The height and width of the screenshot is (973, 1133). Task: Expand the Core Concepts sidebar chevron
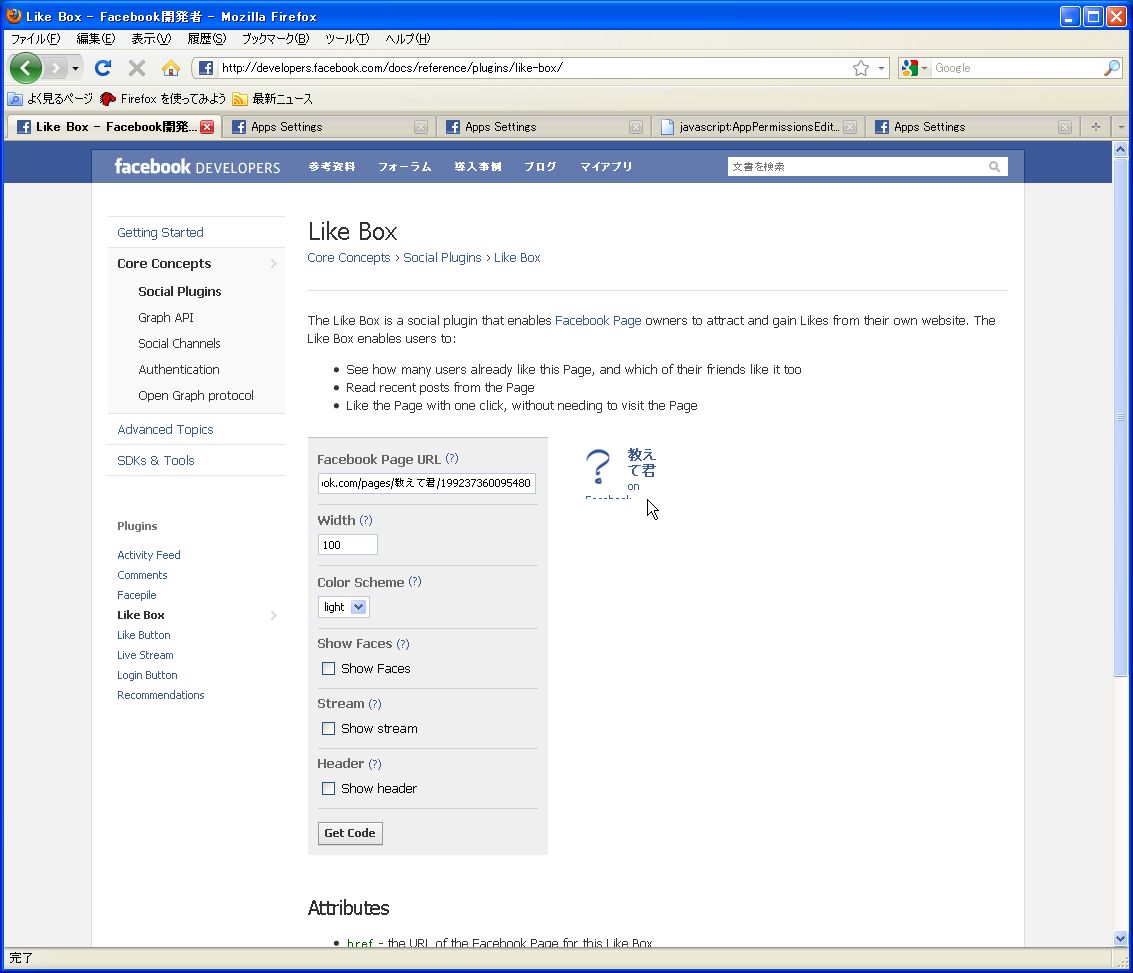click(x=273, y=264)
